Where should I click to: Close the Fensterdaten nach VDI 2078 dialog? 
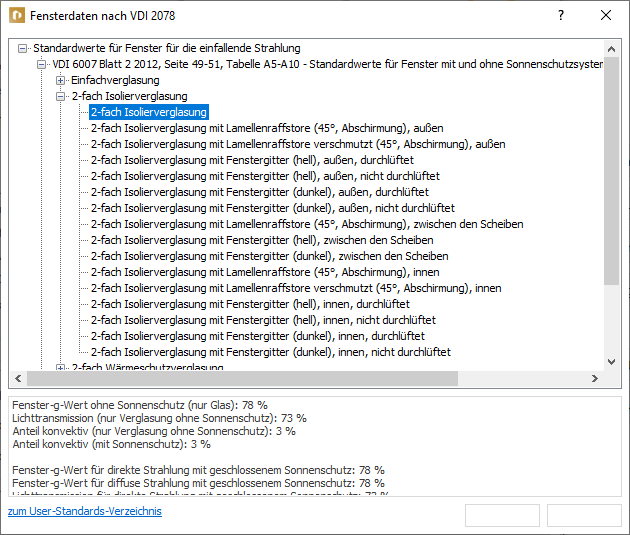606,16
